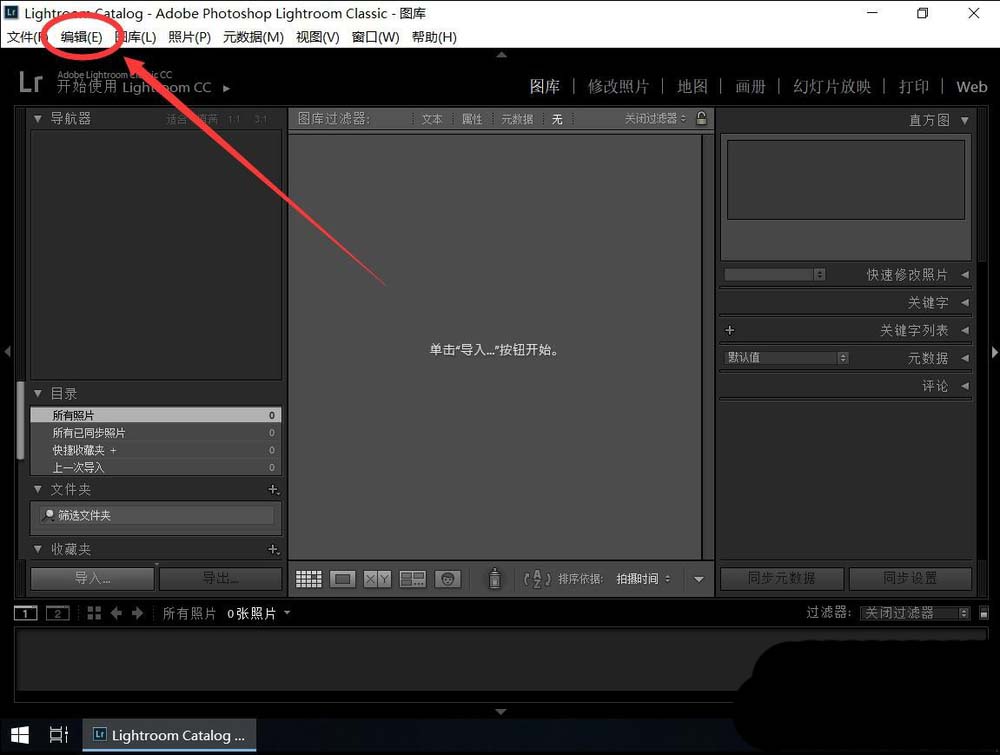Open toolbar content arrow menu
This screenshot has height=755, width=1000.
[699, 580]
